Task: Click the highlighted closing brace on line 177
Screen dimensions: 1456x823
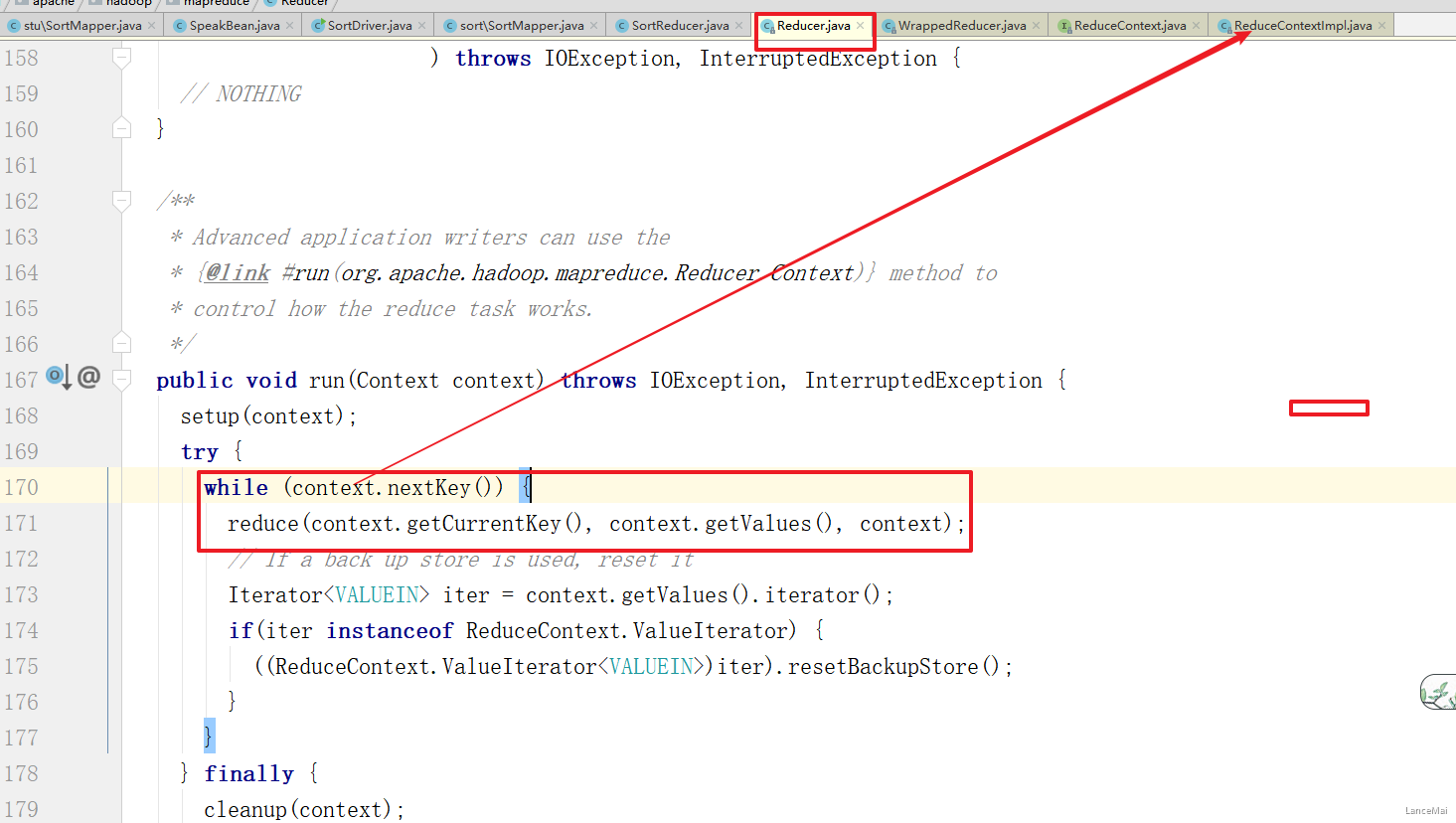Action: click(x=209, y=737)
